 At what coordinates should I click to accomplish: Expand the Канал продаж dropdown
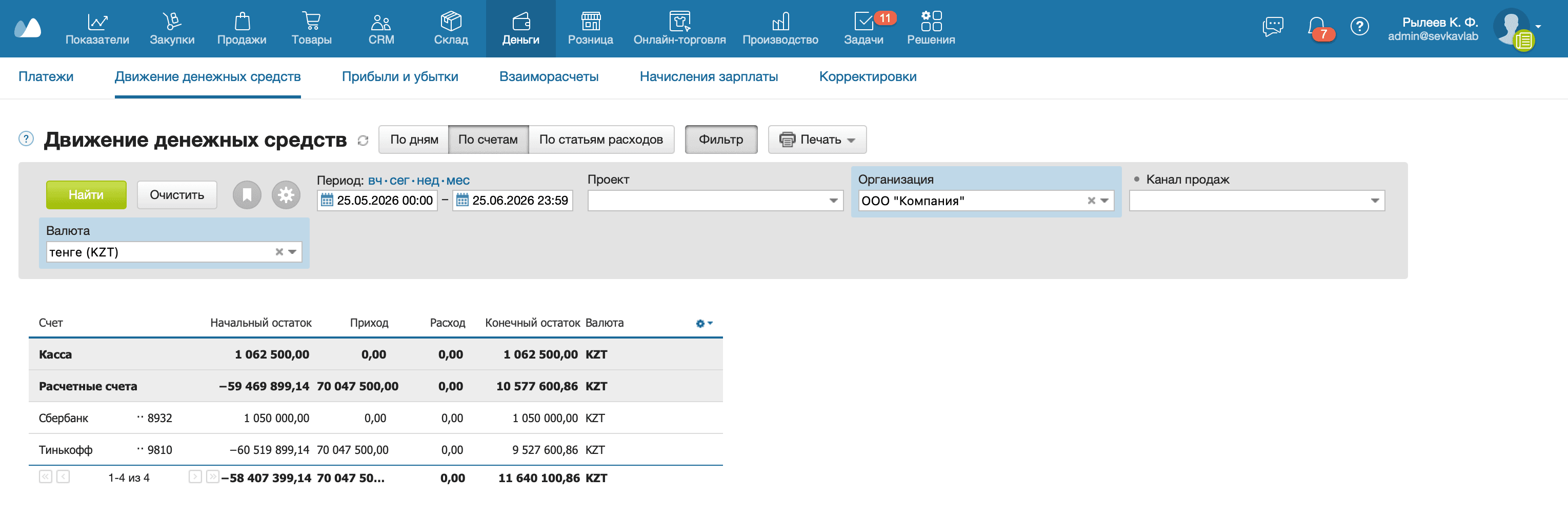pyautogui.click(x=1375, y=201)
